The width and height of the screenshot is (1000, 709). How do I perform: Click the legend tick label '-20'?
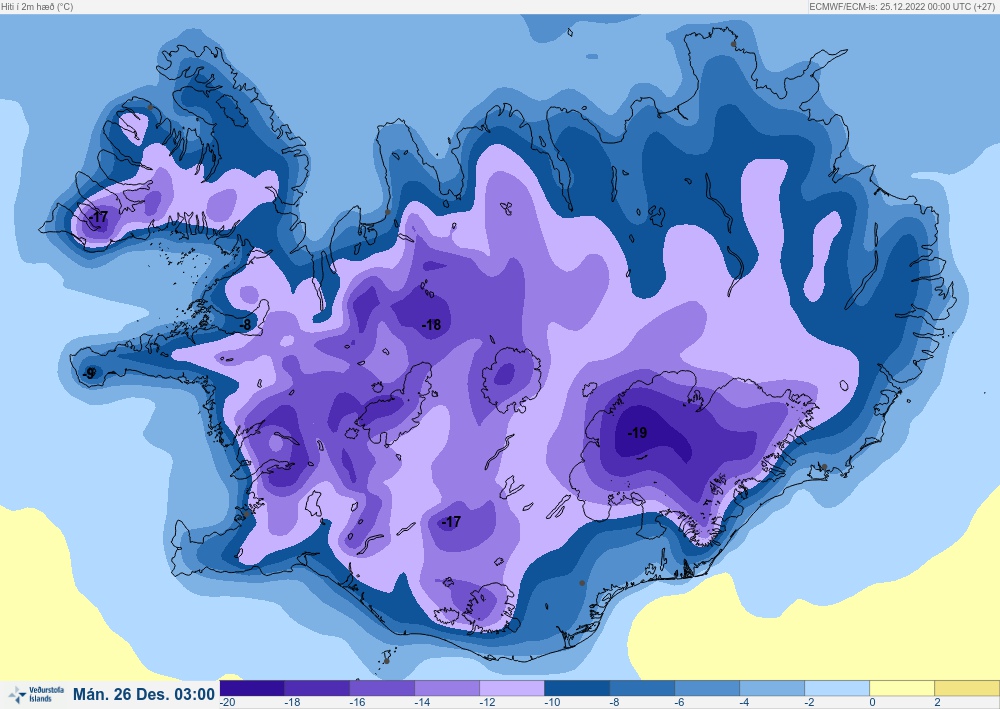point(227,703)
